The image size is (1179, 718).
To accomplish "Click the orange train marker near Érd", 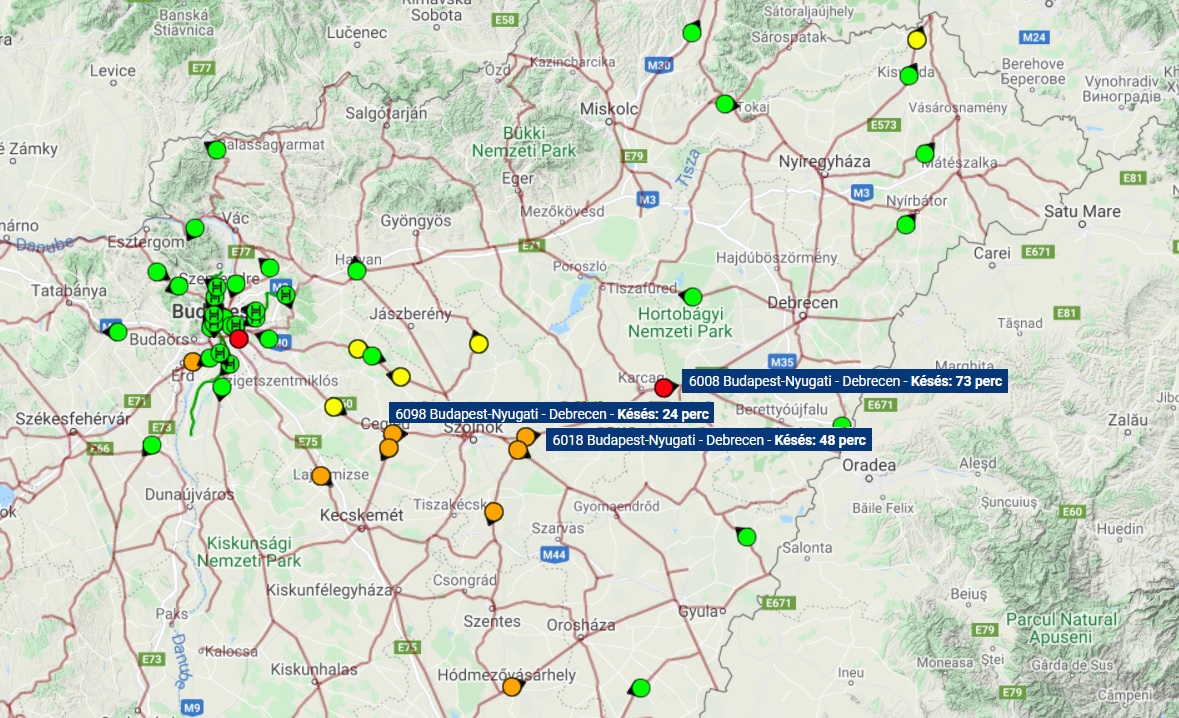I will [x=192, y=361].
